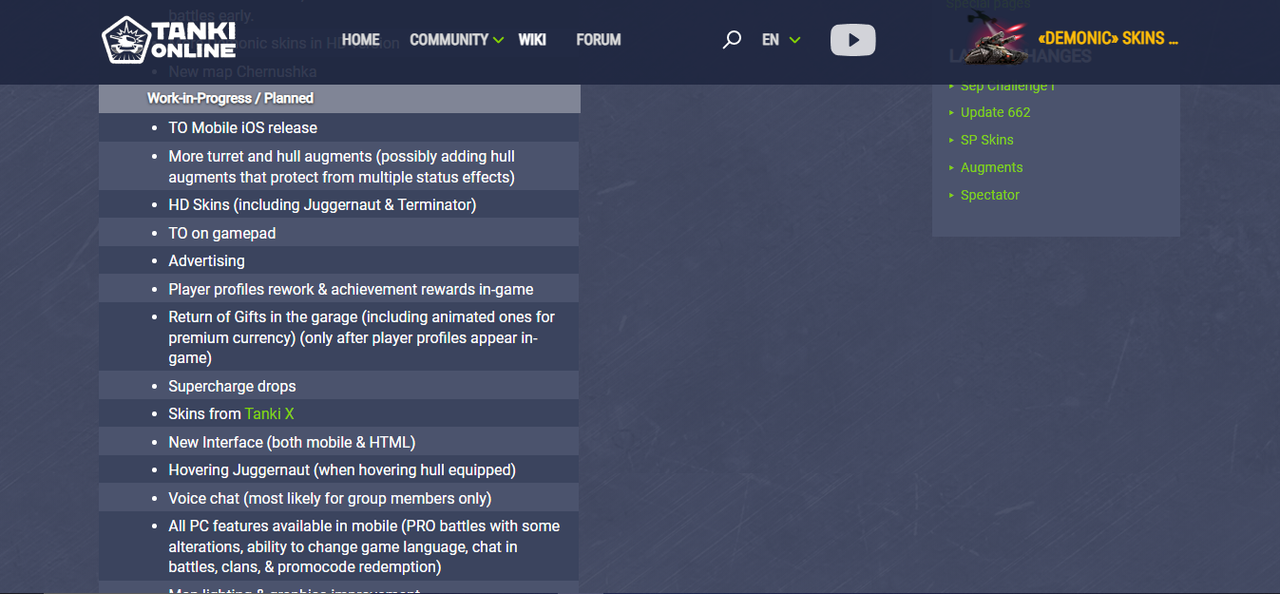Screen dimensions: 1280x594
Task: Open the Update 662 link
Action: click(995, 113)
